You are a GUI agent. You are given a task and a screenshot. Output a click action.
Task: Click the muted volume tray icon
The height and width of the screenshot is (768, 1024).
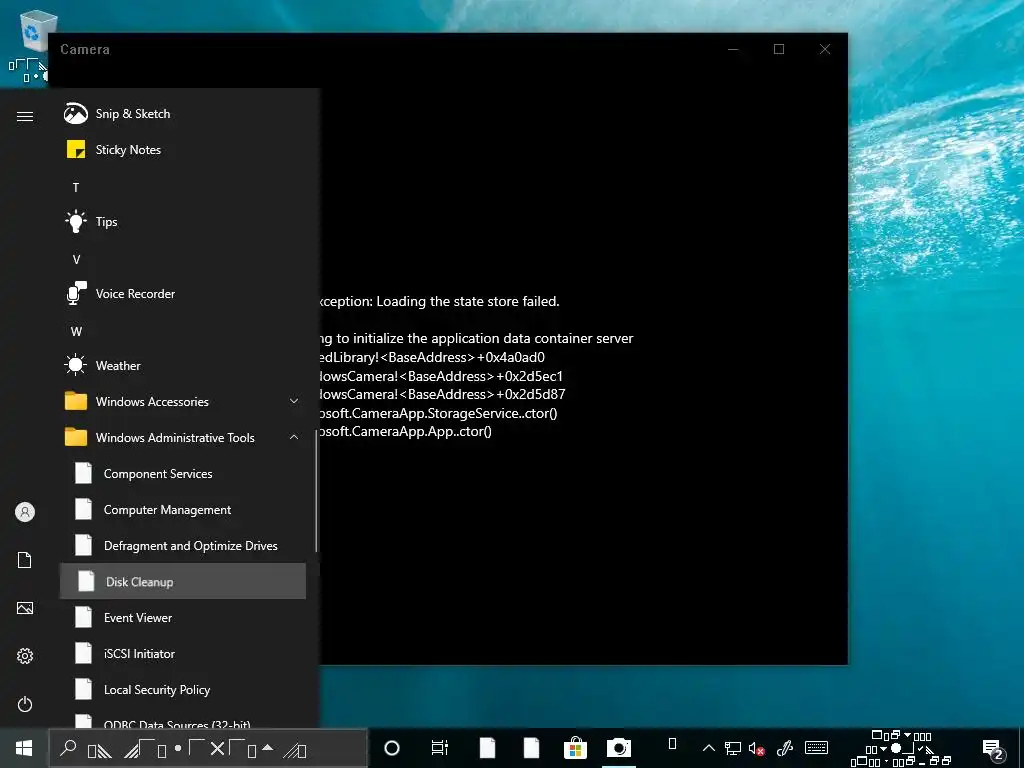[x=757, y=748]
